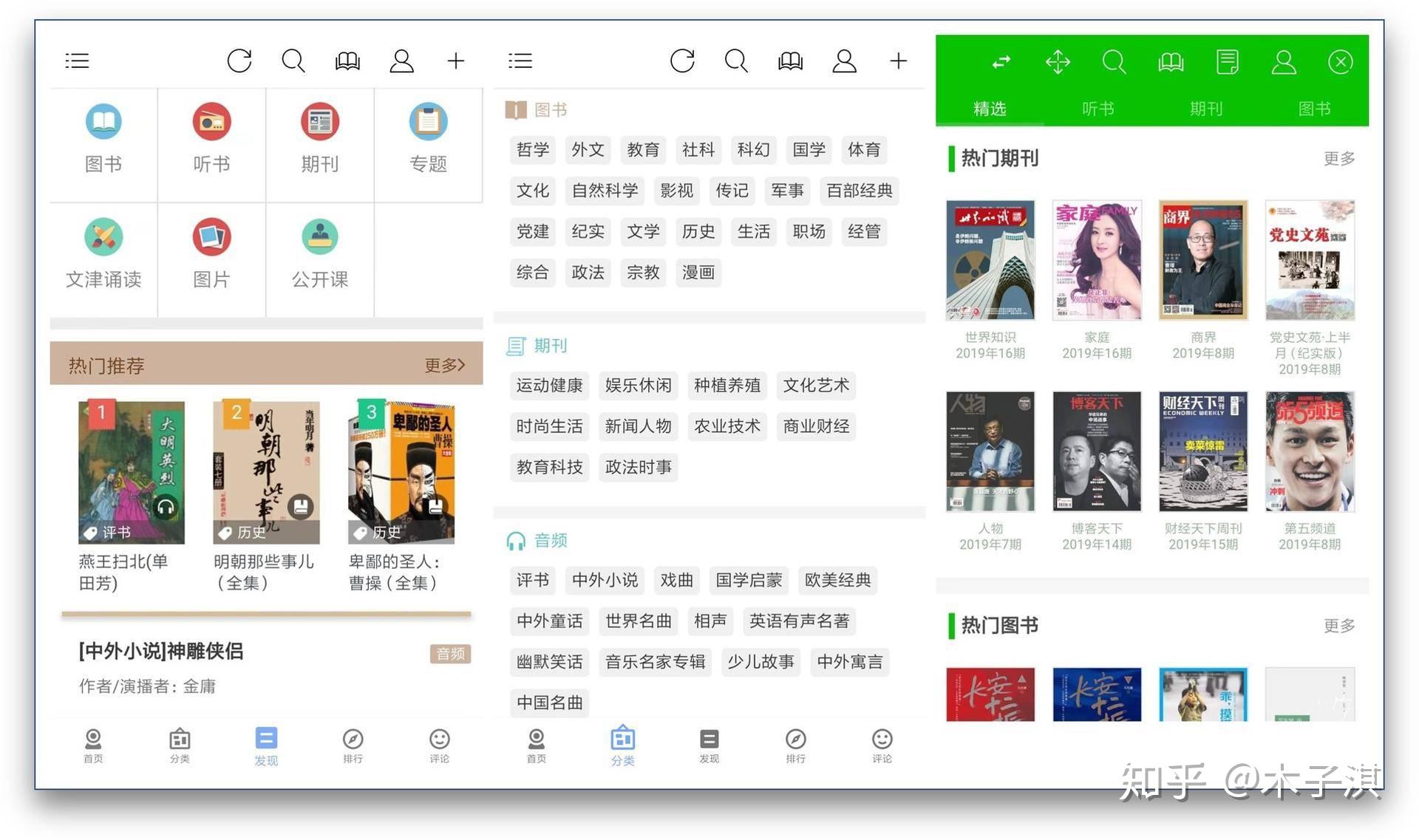The height and width of the screenshot is (840, 1419).
Task: Tap the swap arrows icon in green toolbar
Action: click(x=1001, y=62)
